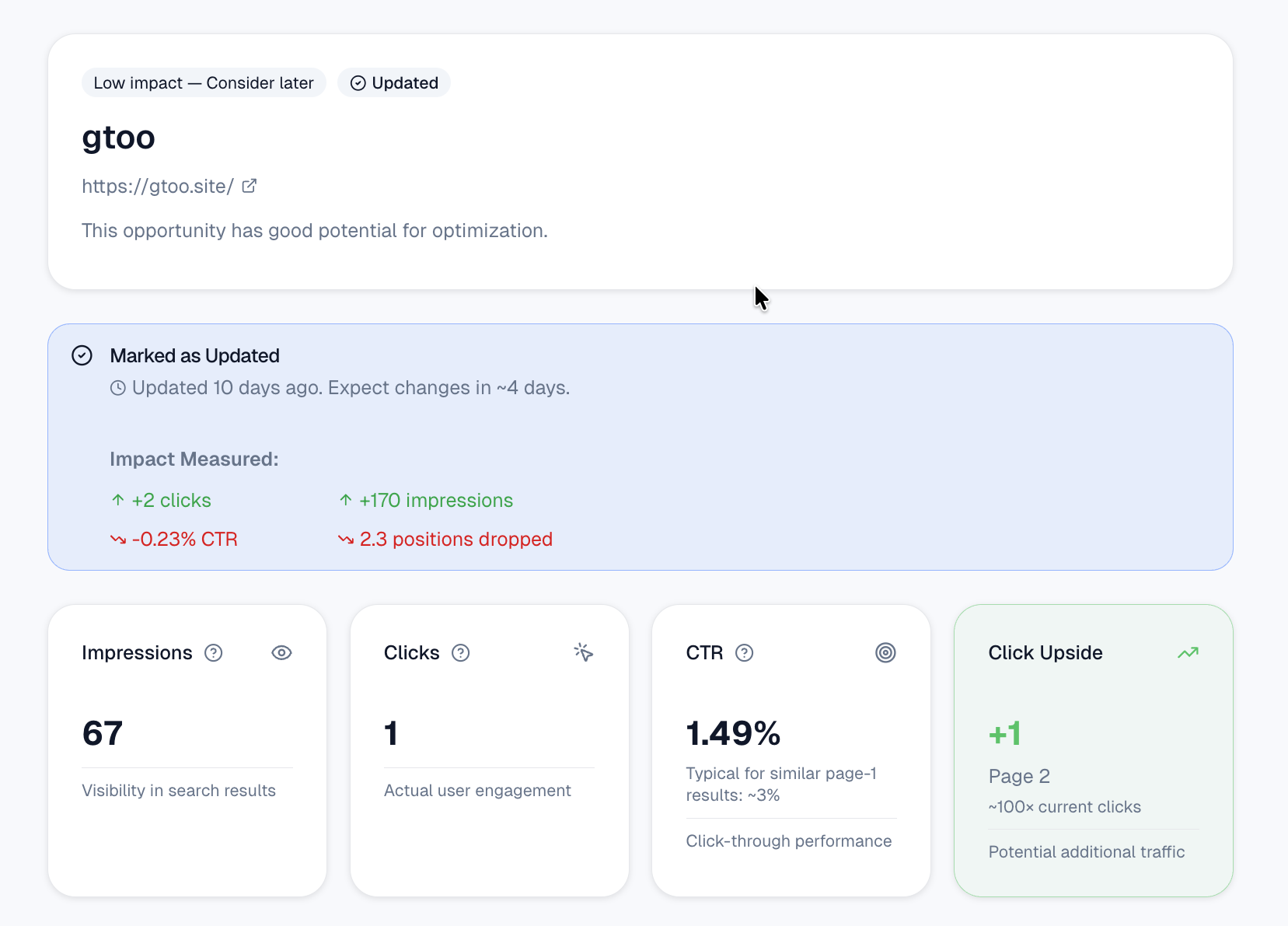The width and height of the screenshot is (1288, 926).
Task: Click the up arrow beside +2 clicks
Action: click(117, 500)
